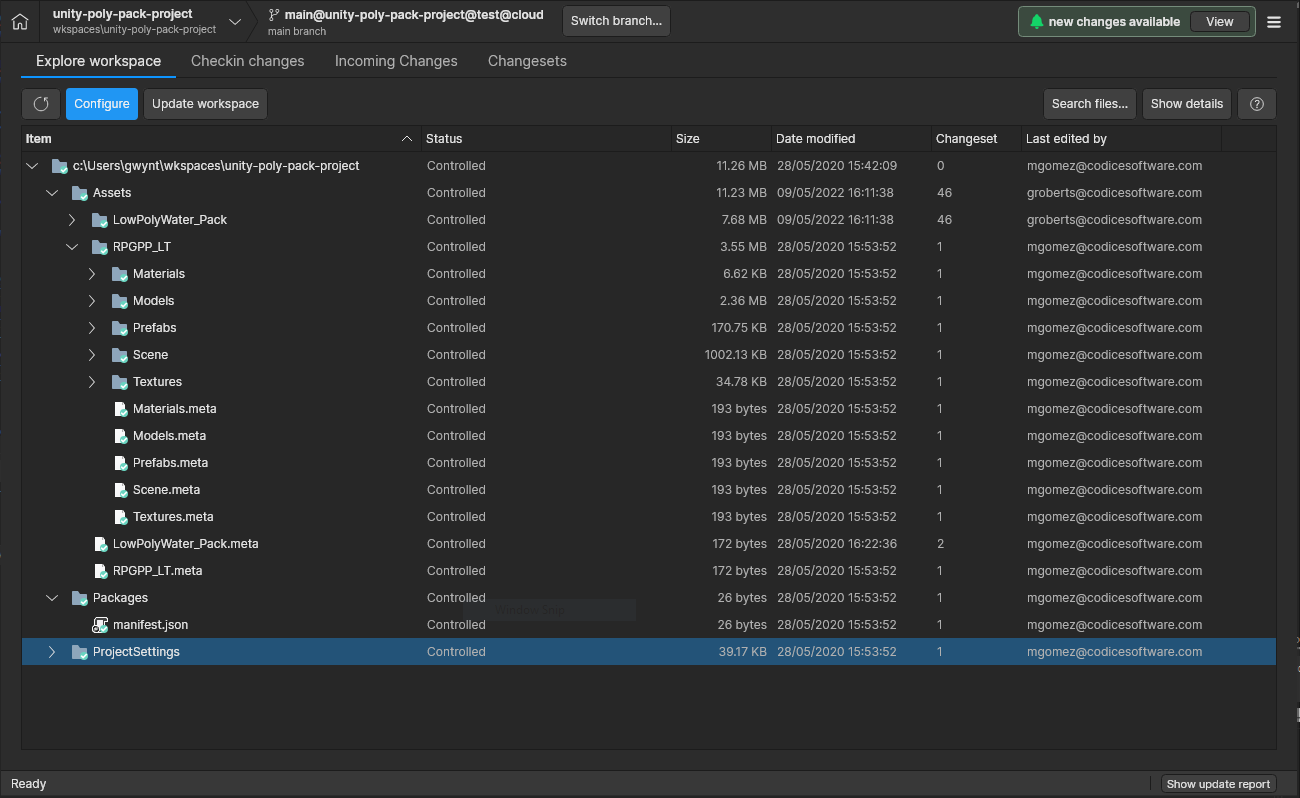Select the RPGPP_LT.meta file icon

tap(99, 570)
